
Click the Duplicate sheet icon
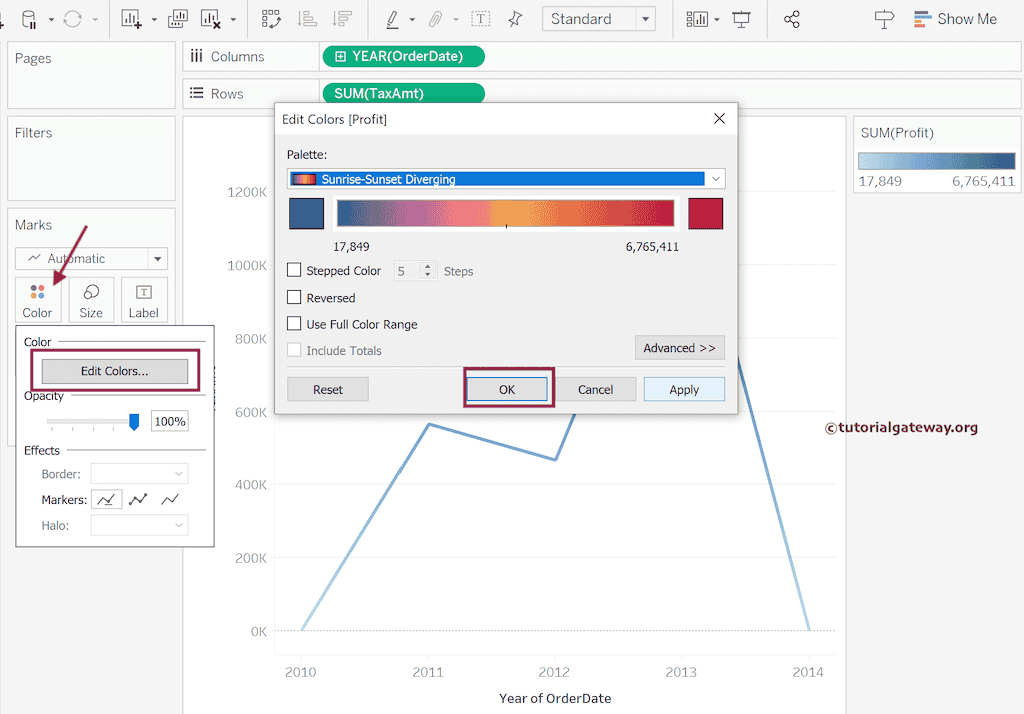coord(177,20)
